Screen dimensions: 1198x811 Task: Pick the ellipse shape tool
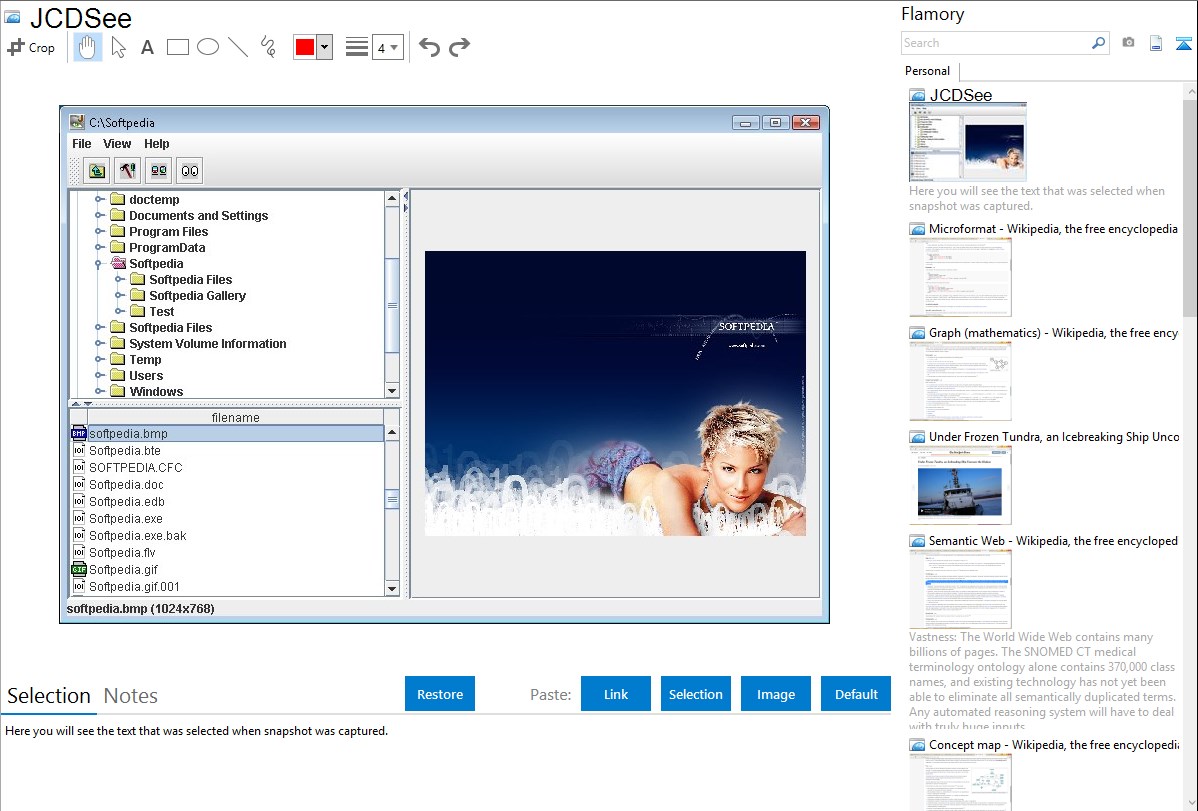(208, 47)
